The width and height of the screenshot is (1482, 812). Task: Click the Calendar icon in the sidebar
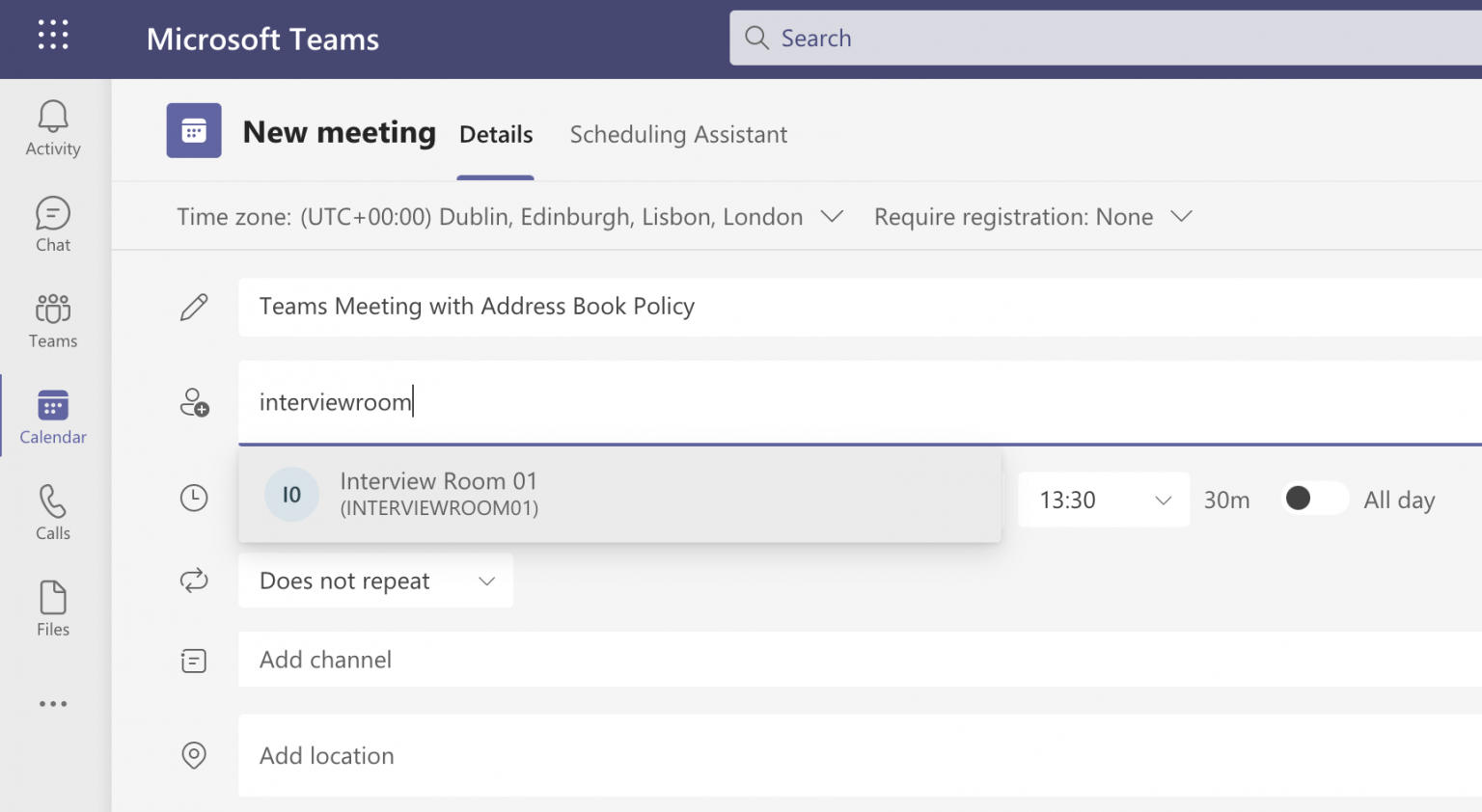(x=53, y=415)
